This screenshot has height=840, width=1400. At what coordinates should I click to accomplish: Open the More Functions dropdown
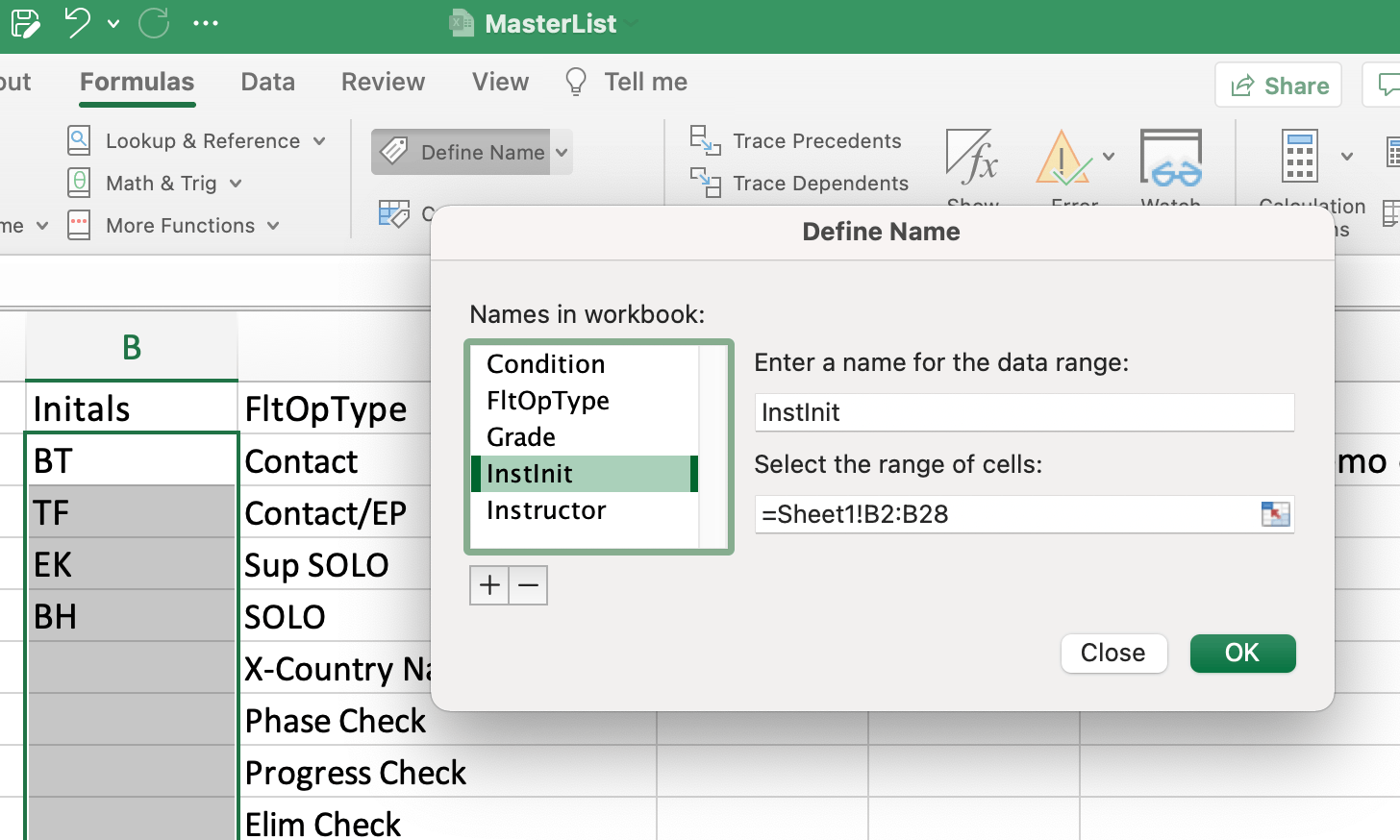[179, 226]
